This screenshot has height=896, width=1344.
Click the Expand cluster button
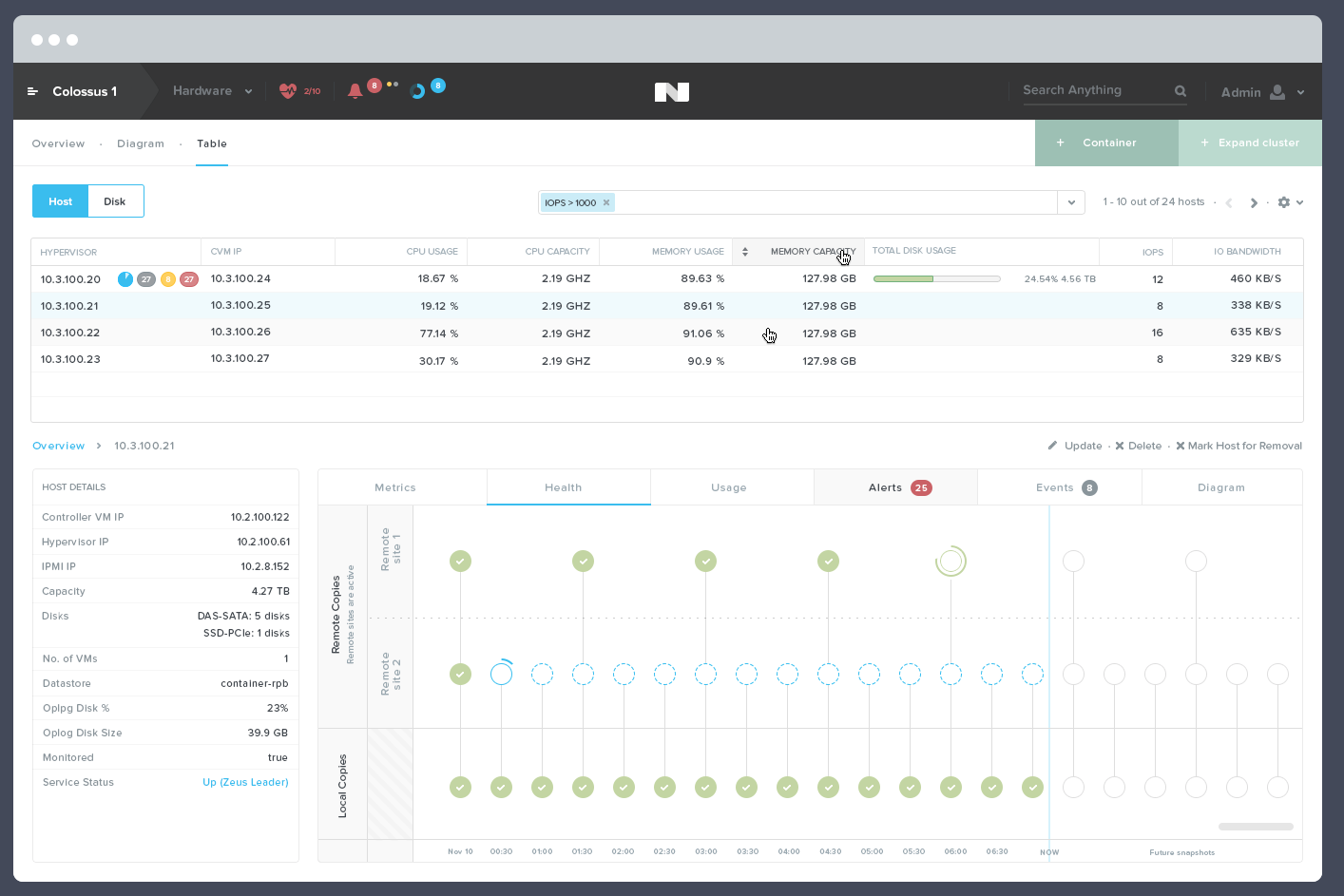coord(1250,143)
